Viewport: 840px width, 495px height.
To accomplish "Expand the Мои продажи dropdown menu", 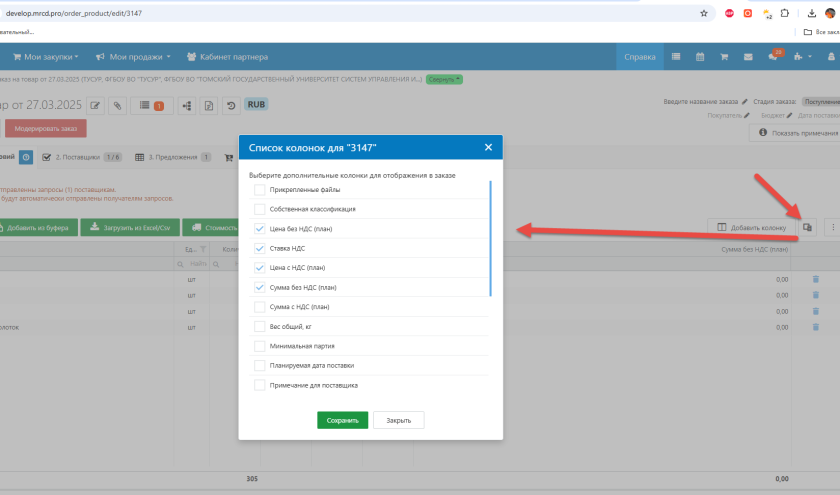I will click(133, 57).
